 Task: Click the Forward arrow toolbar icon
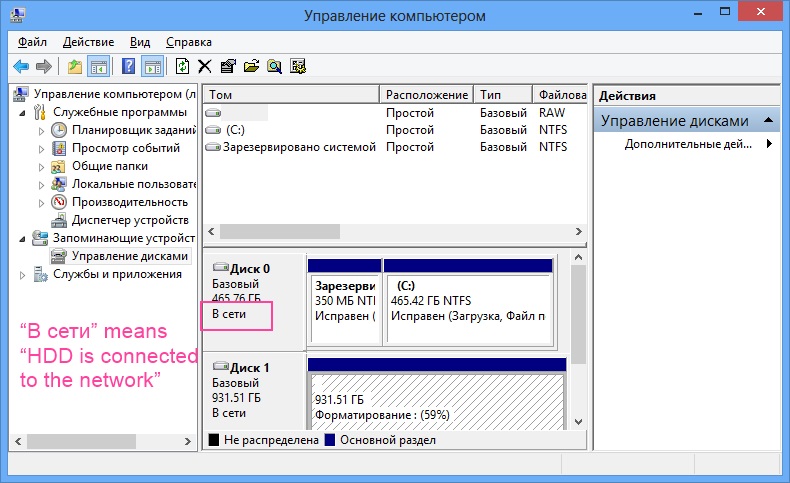point(44,66)
